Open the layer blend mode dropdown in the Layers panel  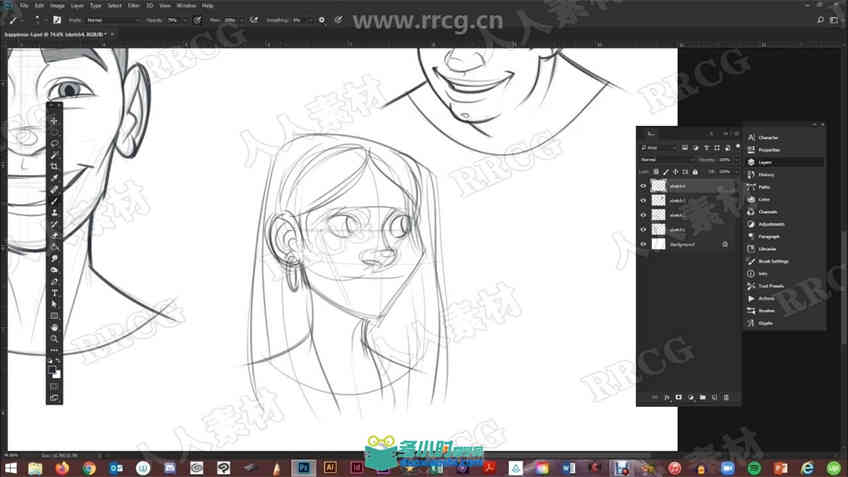coord(666,160)
